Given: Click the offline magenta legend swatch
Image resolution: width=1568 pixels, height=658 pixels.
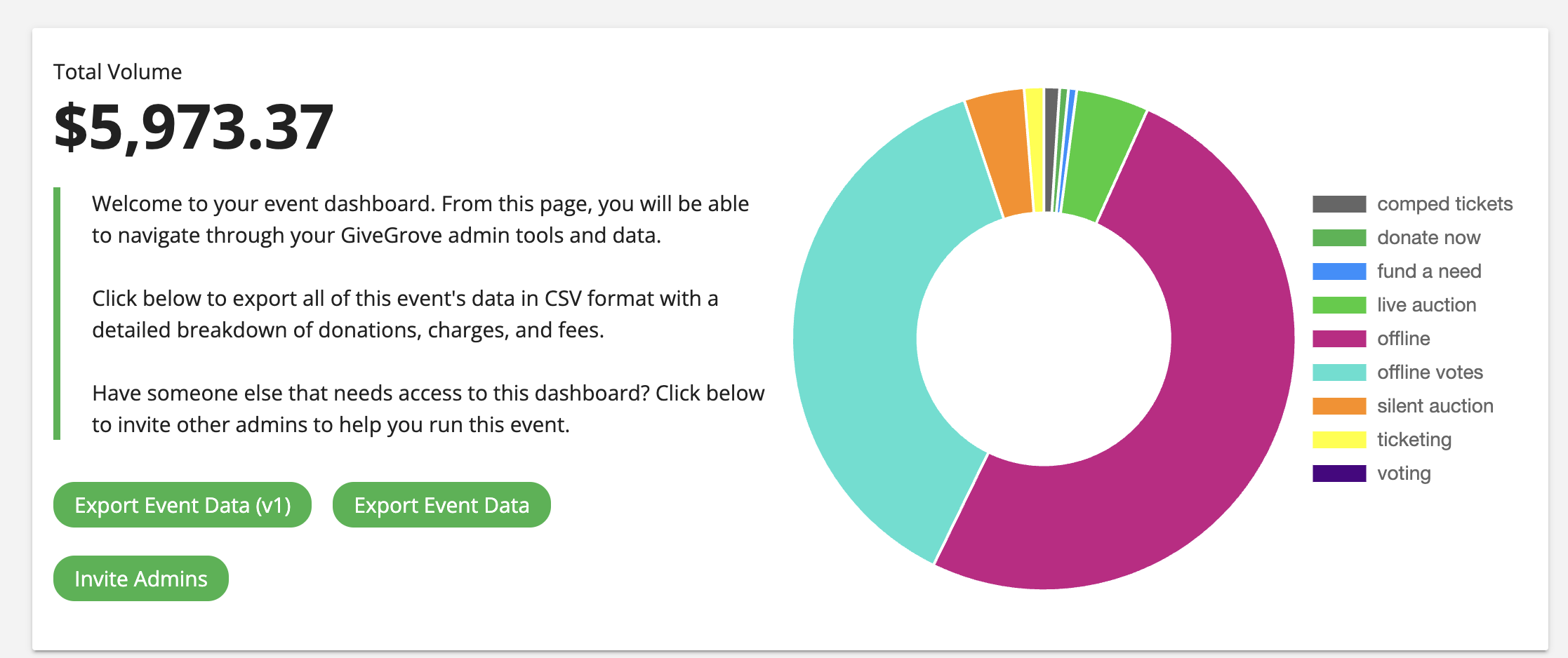Looking at the screenshot, I should pos(1339,339).
